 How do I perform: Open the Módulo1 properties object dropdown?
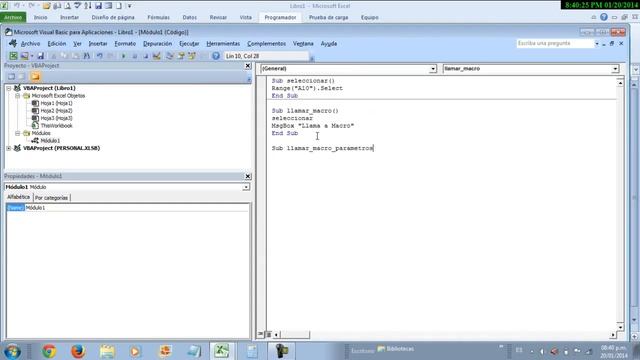pyautogui.click(x=246, y=187)
